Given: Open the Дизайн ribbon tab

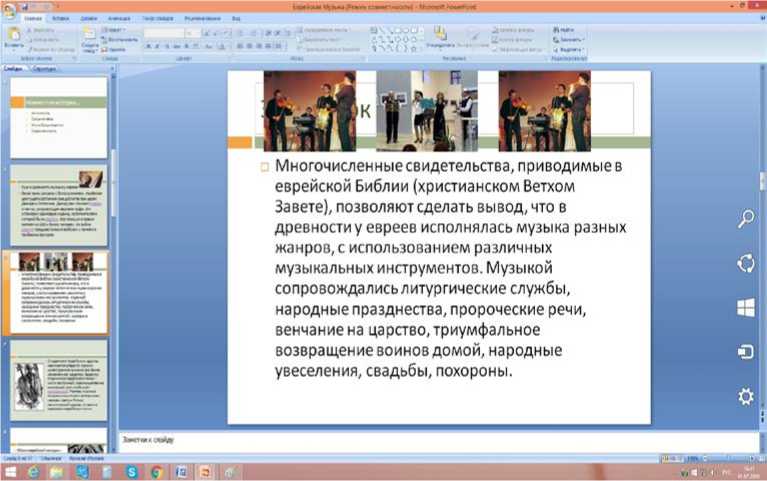Looking at the screenshot, I should (89, 19).
